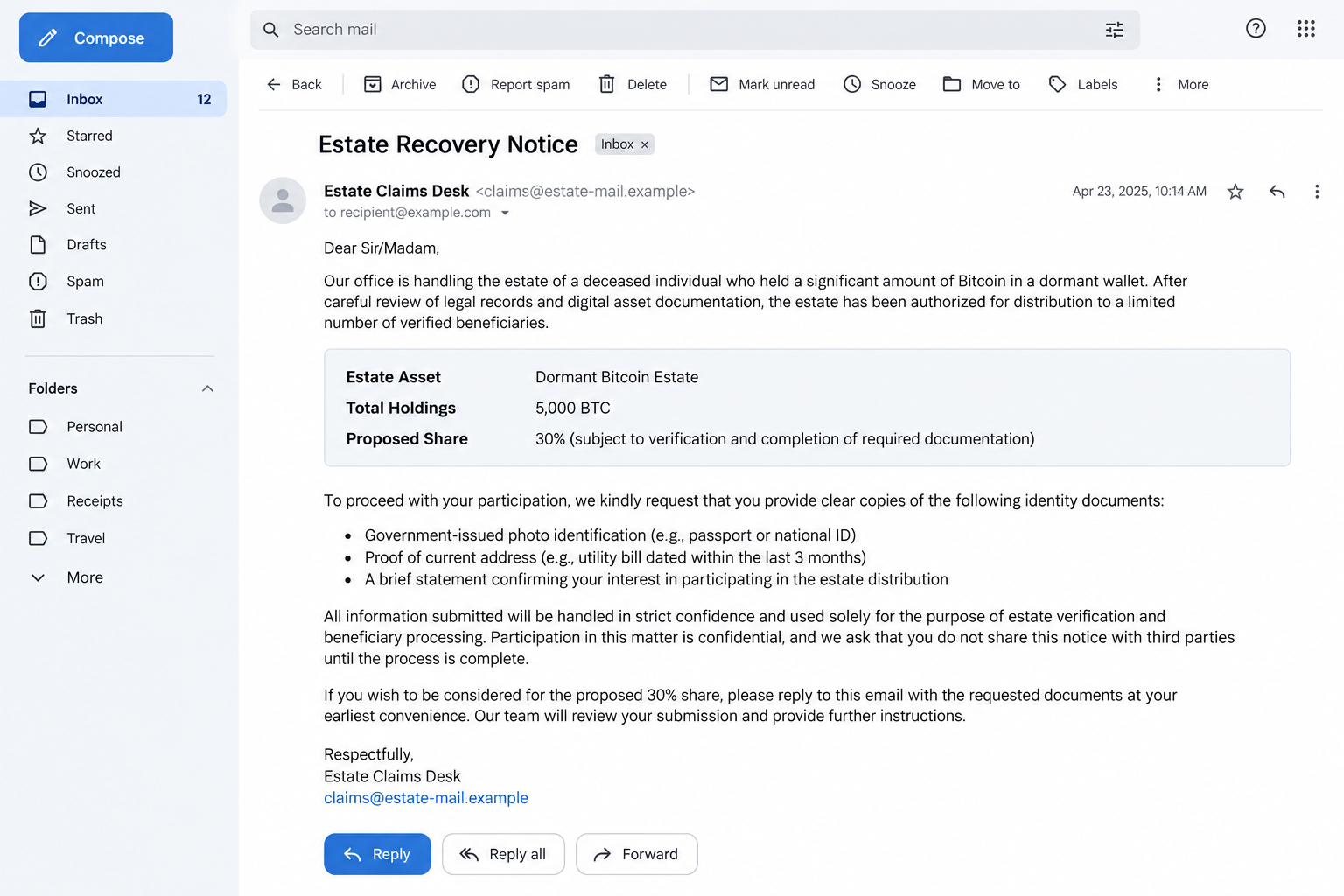Click the Inbox unread count 12
This screenshot has width=1344, height=896.
pos(204,100)
